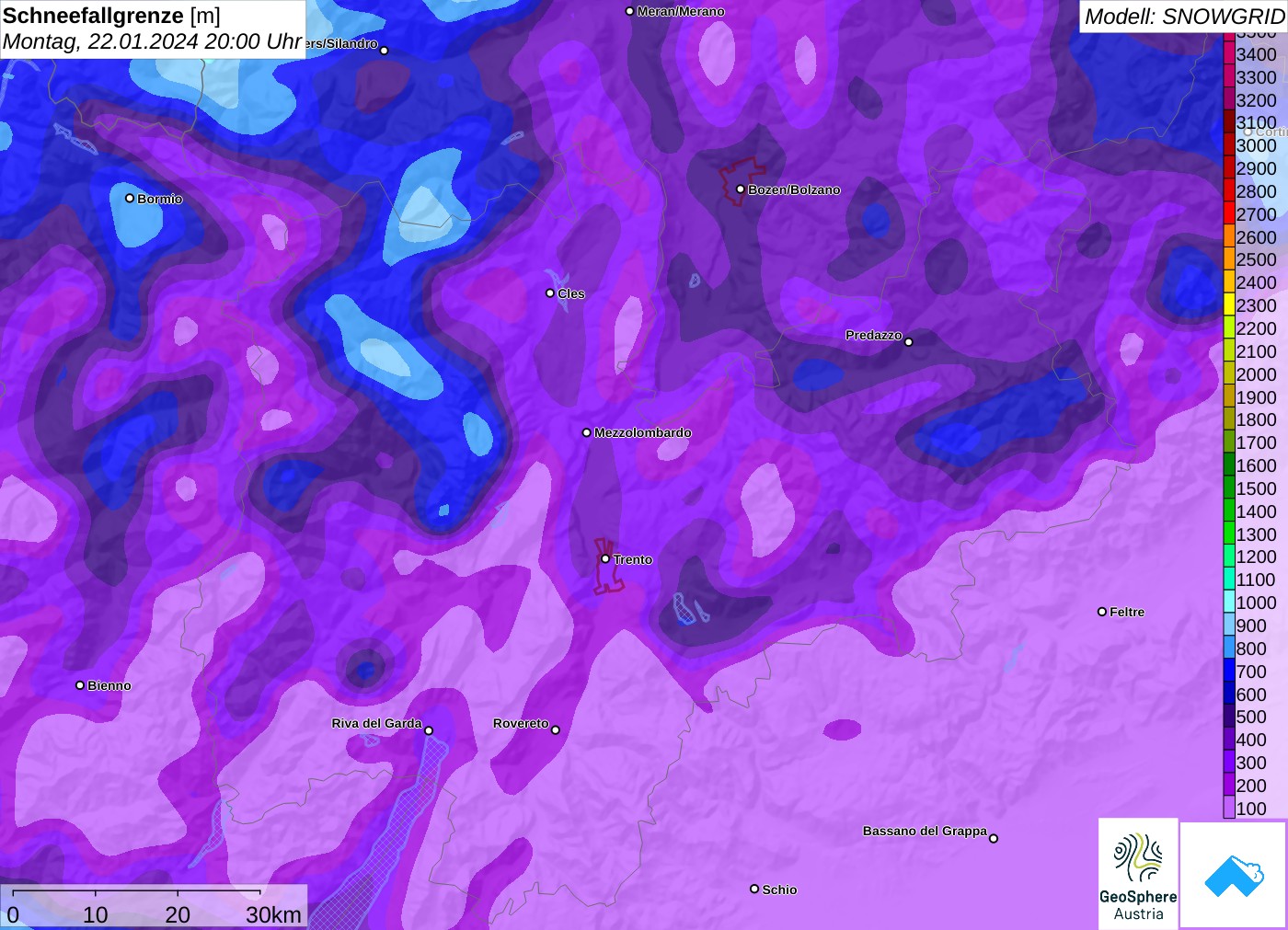This screenshot has height=930, width=1288.
Task: Click the 'Mezzolombardo' name label
Action: (642, 432)
